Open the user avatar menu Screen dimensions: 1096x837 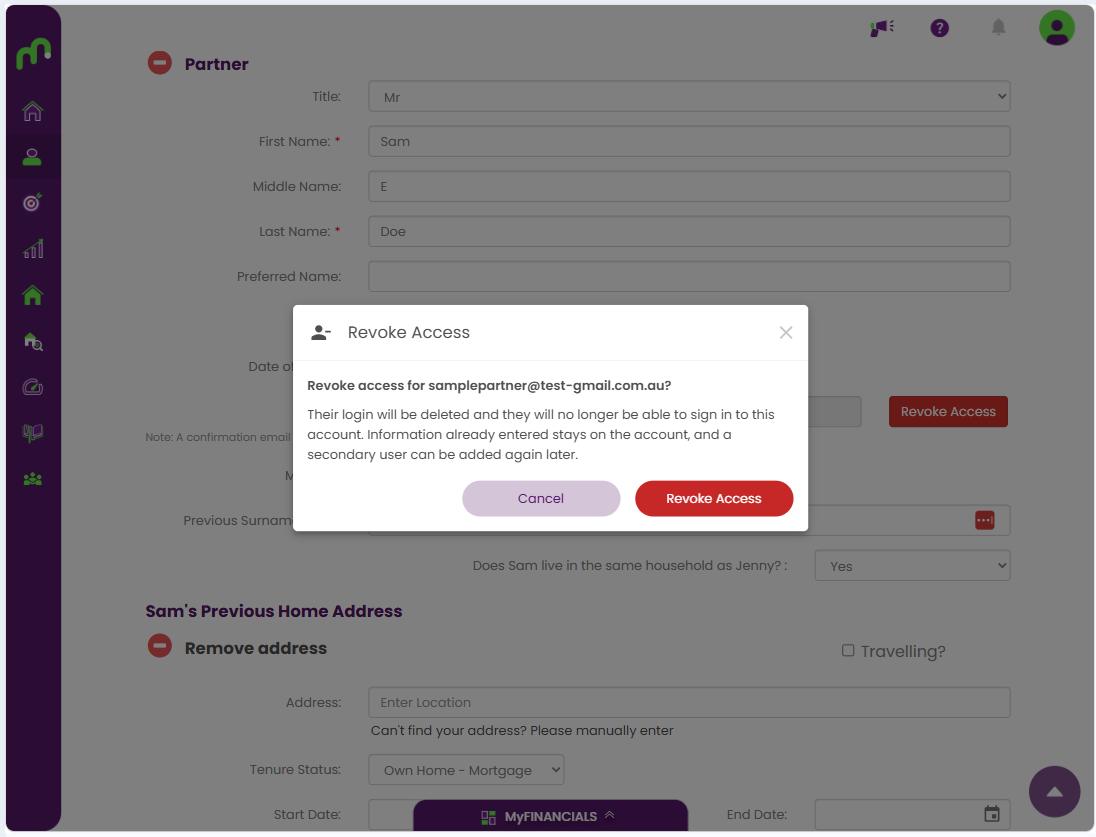1056,28
